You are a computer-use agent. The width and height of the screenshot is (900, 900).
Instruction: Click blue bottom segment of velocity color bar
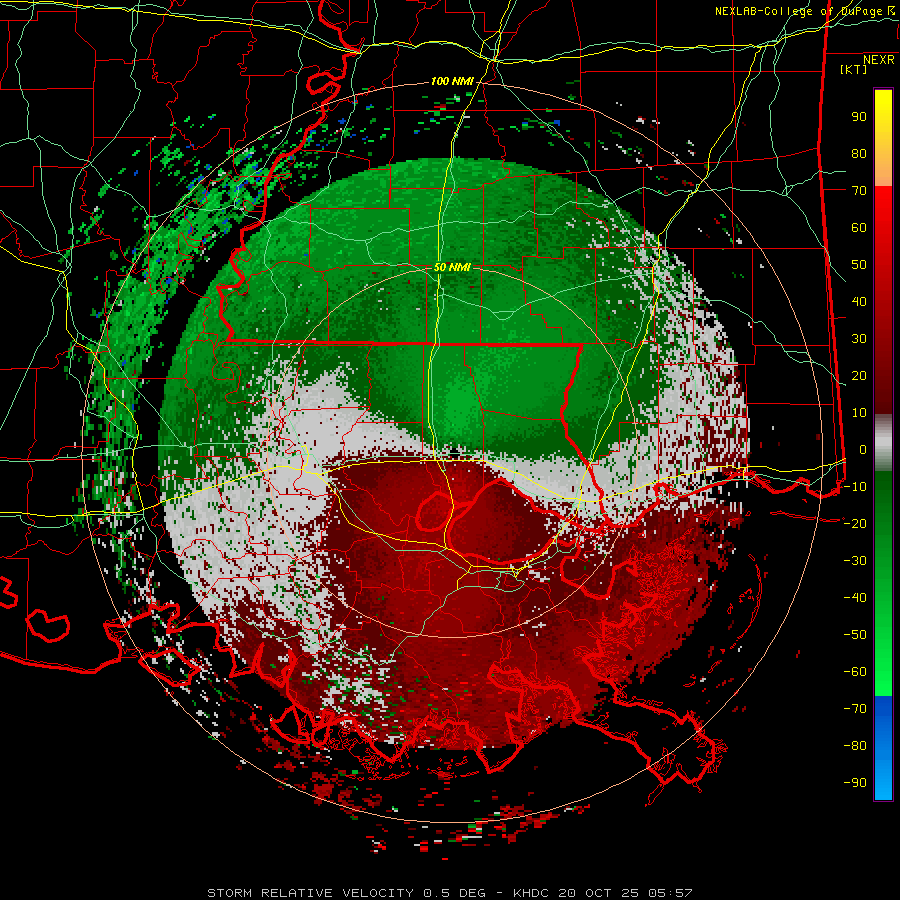[883, 748]
